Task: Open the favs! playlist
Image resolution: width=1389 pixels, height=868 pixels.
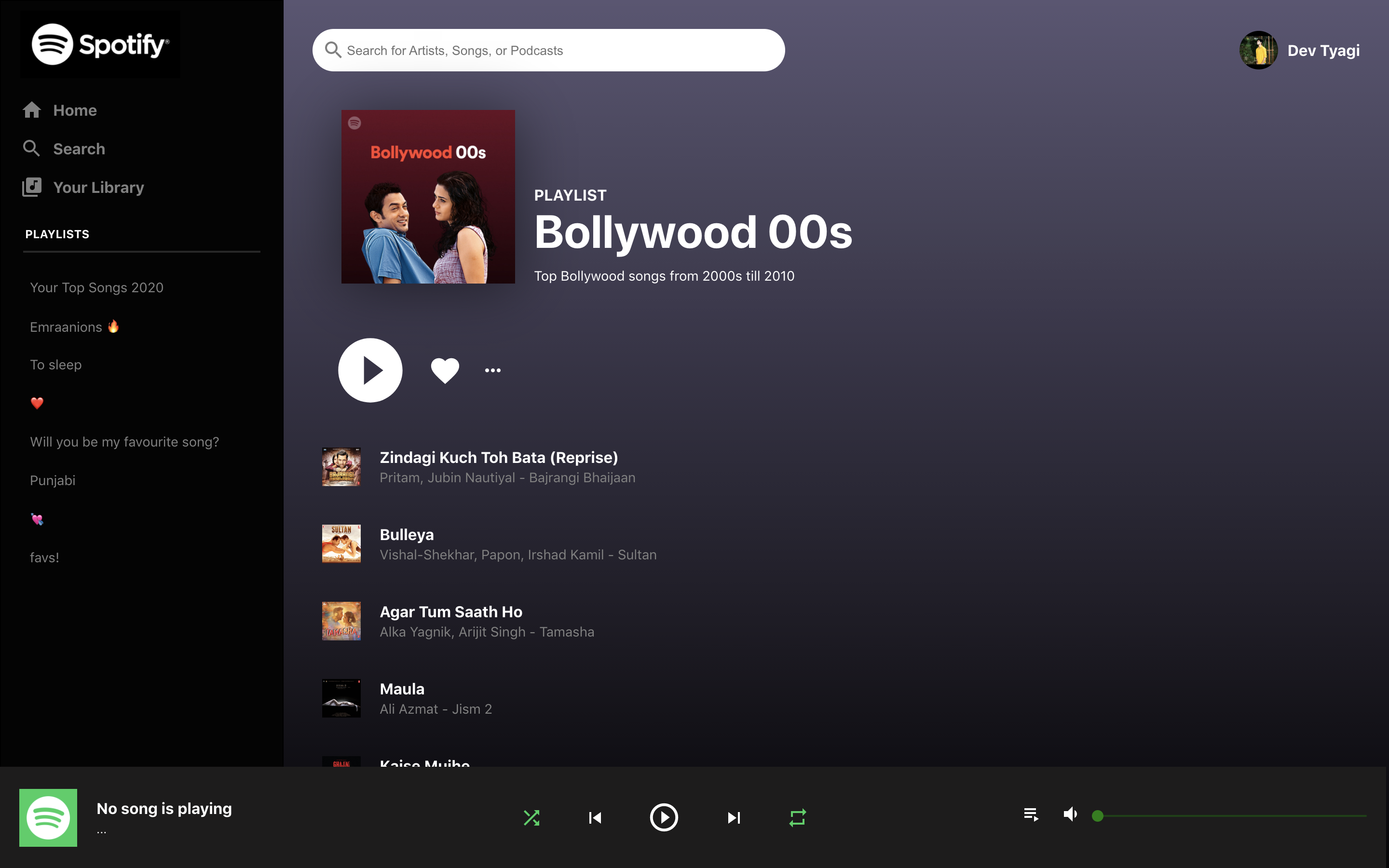Action: [44, 557]
